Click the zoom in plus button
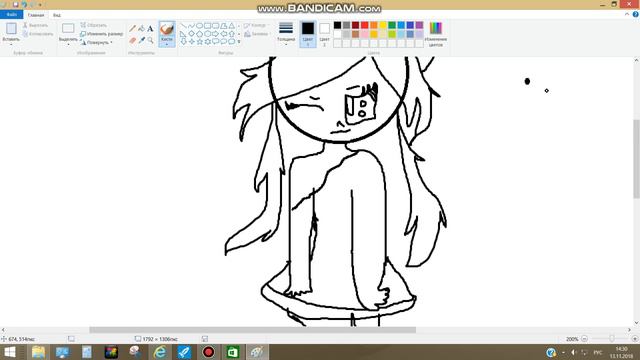640x360 pixels. point(635,339)
